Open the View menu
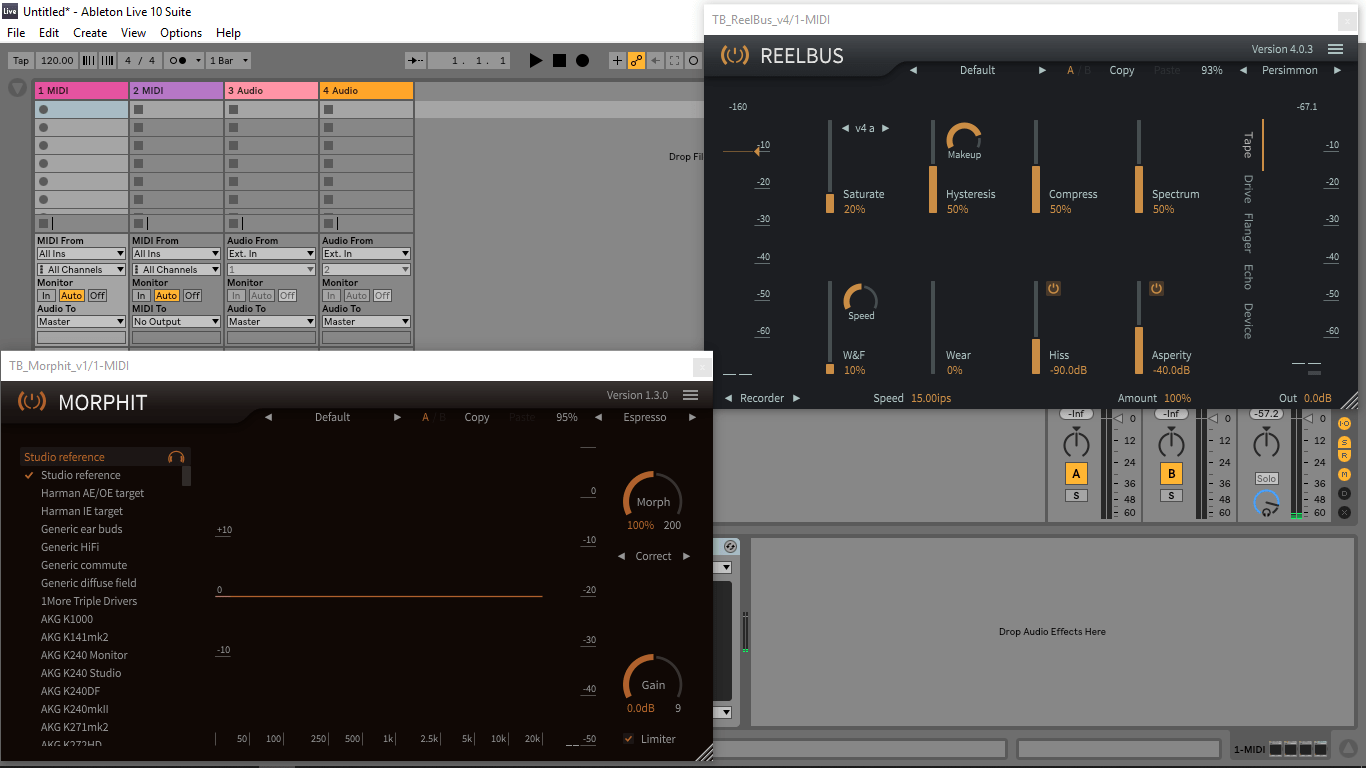1366x768 pixels. coord(134,33)
